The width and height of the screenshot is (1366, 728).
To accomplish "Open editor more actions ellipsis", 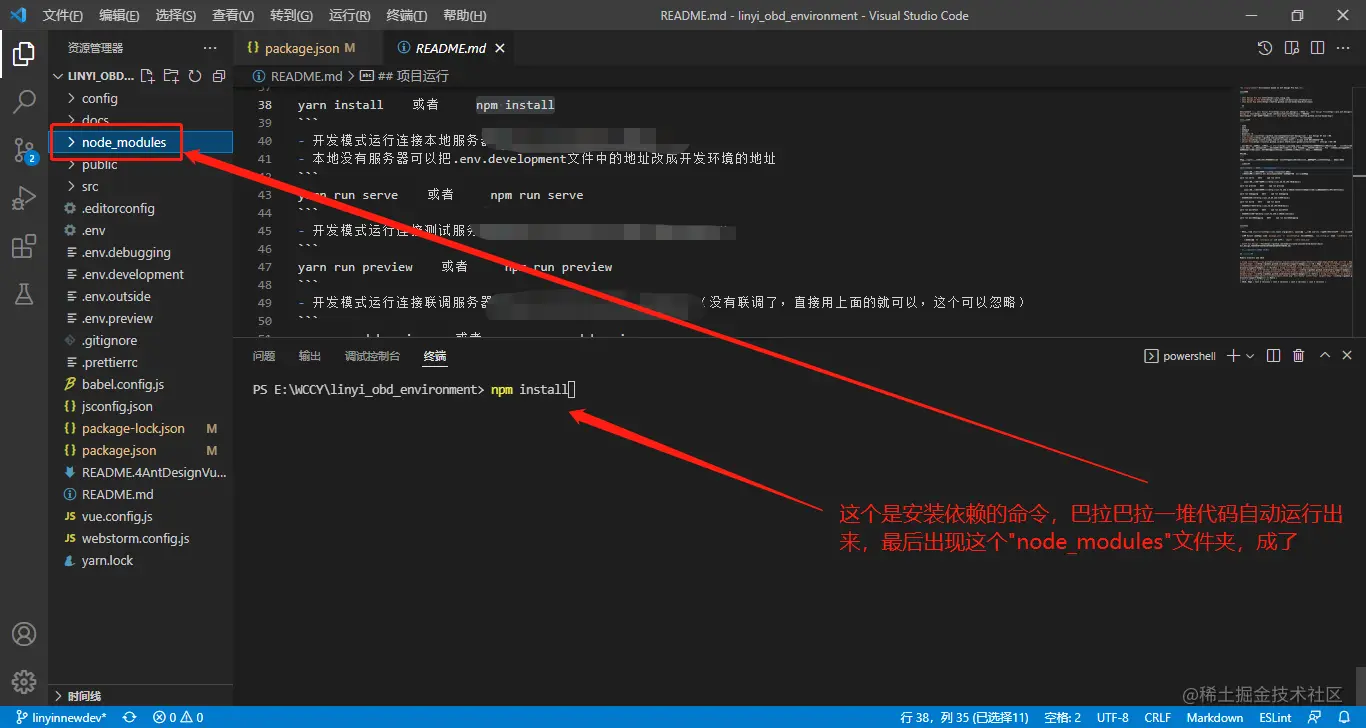I will 1345,48.
